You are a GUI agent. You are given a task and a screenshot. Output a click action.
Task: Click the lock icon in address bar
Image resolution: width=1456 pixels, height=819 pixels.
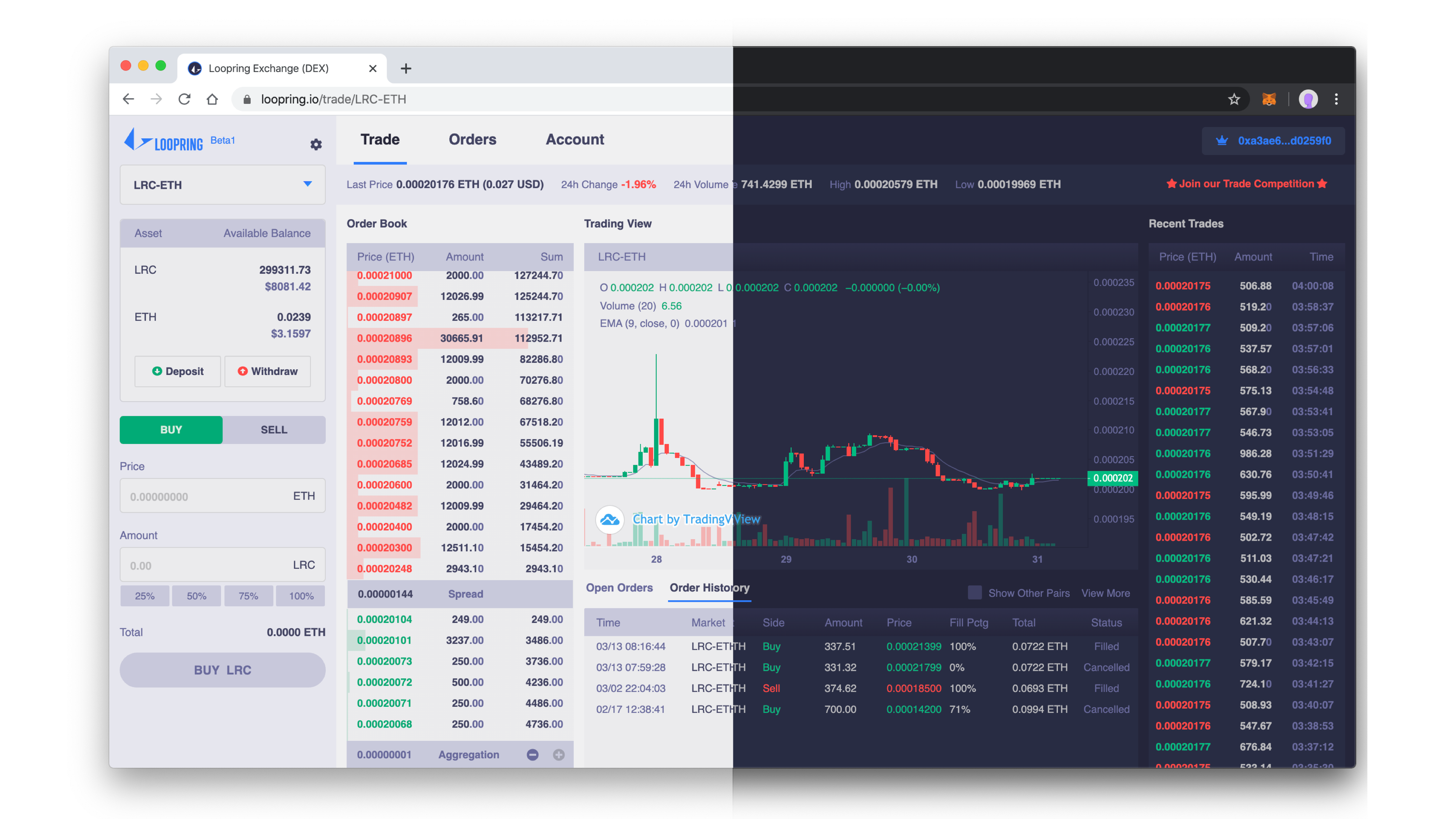(246, 99)
